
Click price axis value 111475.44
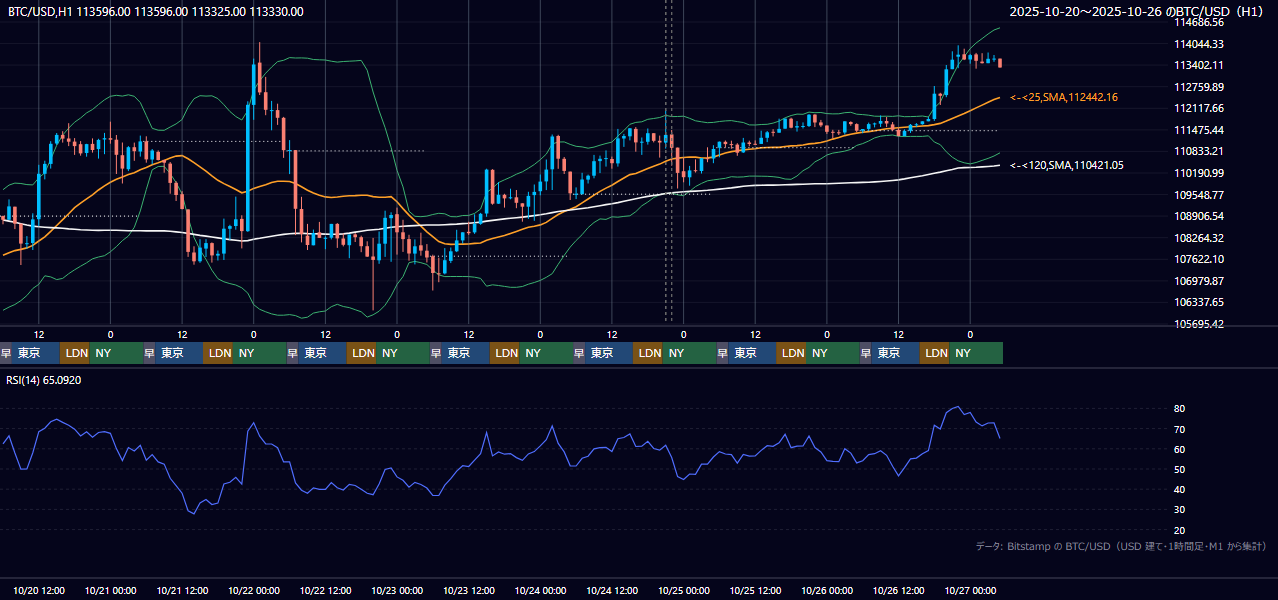tap(1199, 130)
